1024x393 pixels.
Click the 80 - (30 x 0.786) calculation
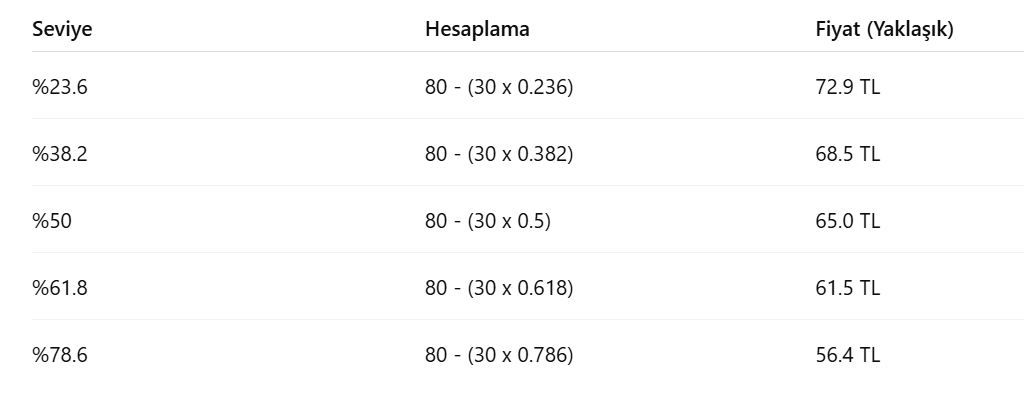coord(499,355)
